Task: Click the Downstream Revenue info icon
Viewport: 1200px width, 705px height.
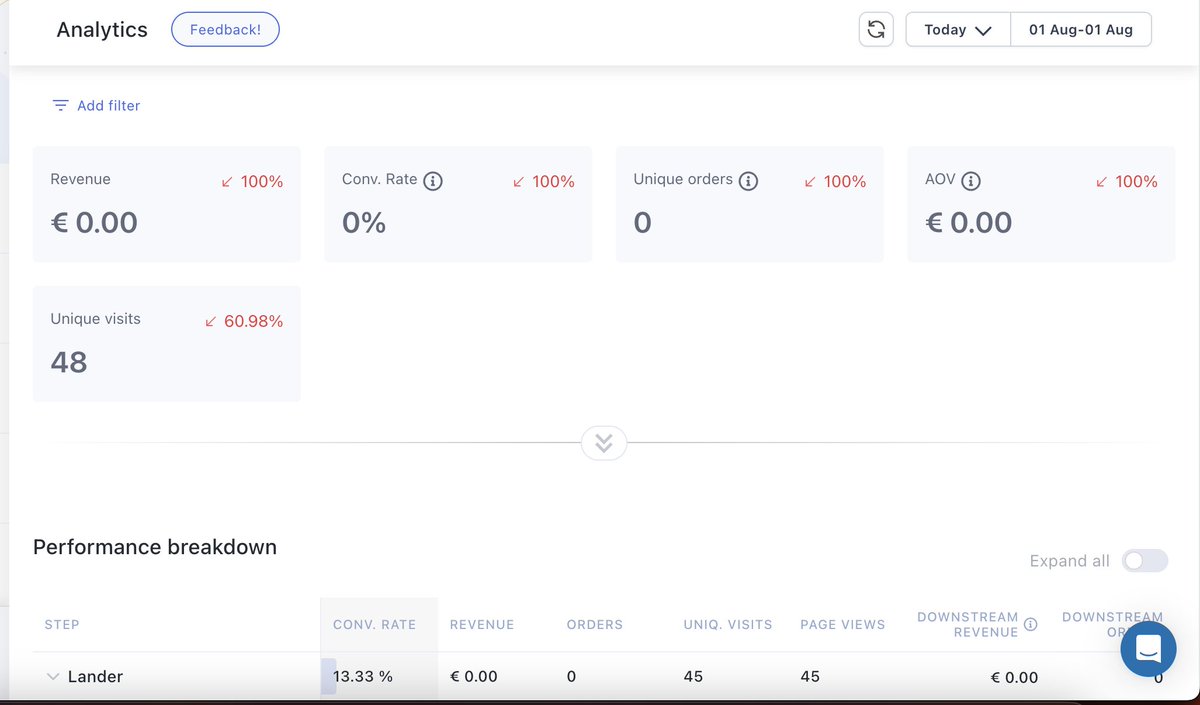Action: (1031, 624)
